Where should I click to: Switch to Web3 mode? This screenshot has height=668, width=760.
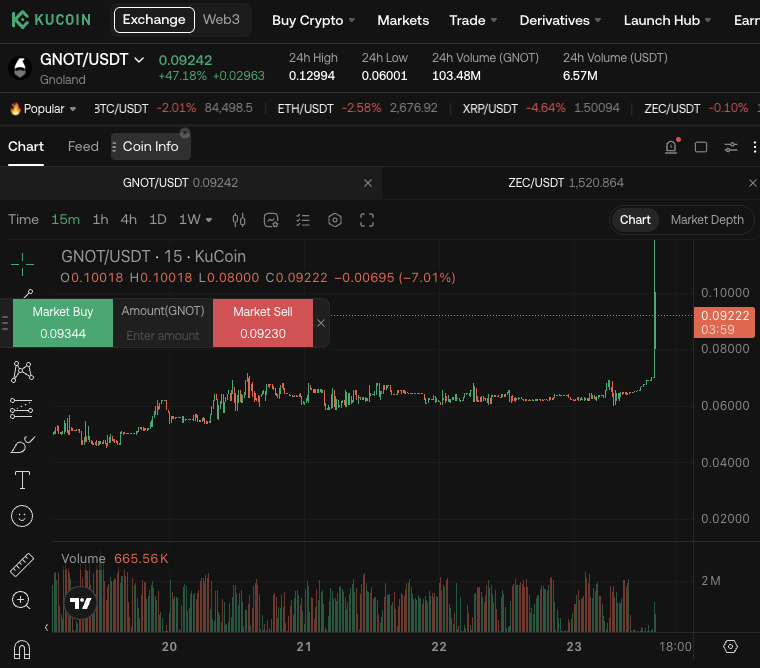[x=221, y=19]
